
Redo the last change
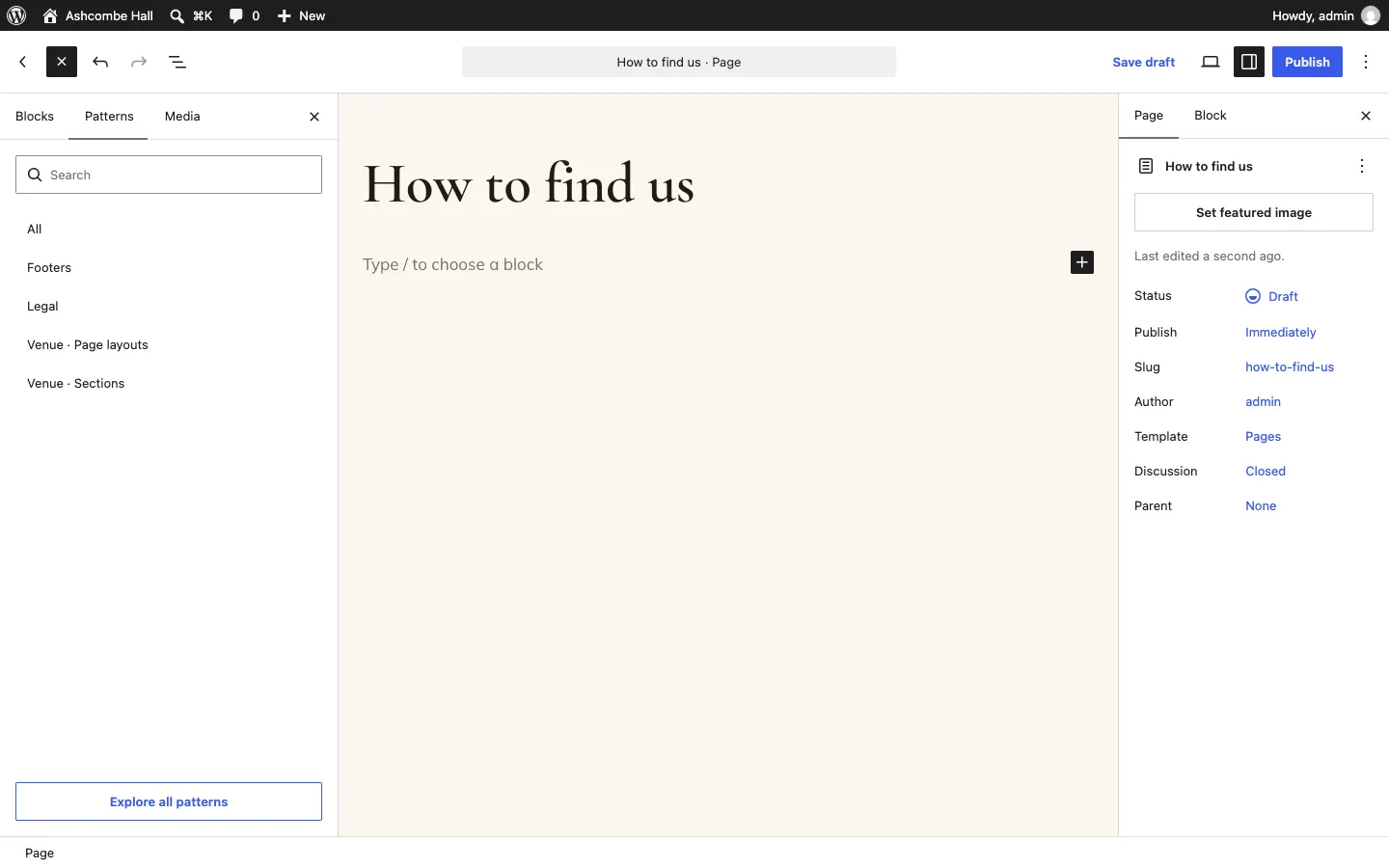coord(139,62)
